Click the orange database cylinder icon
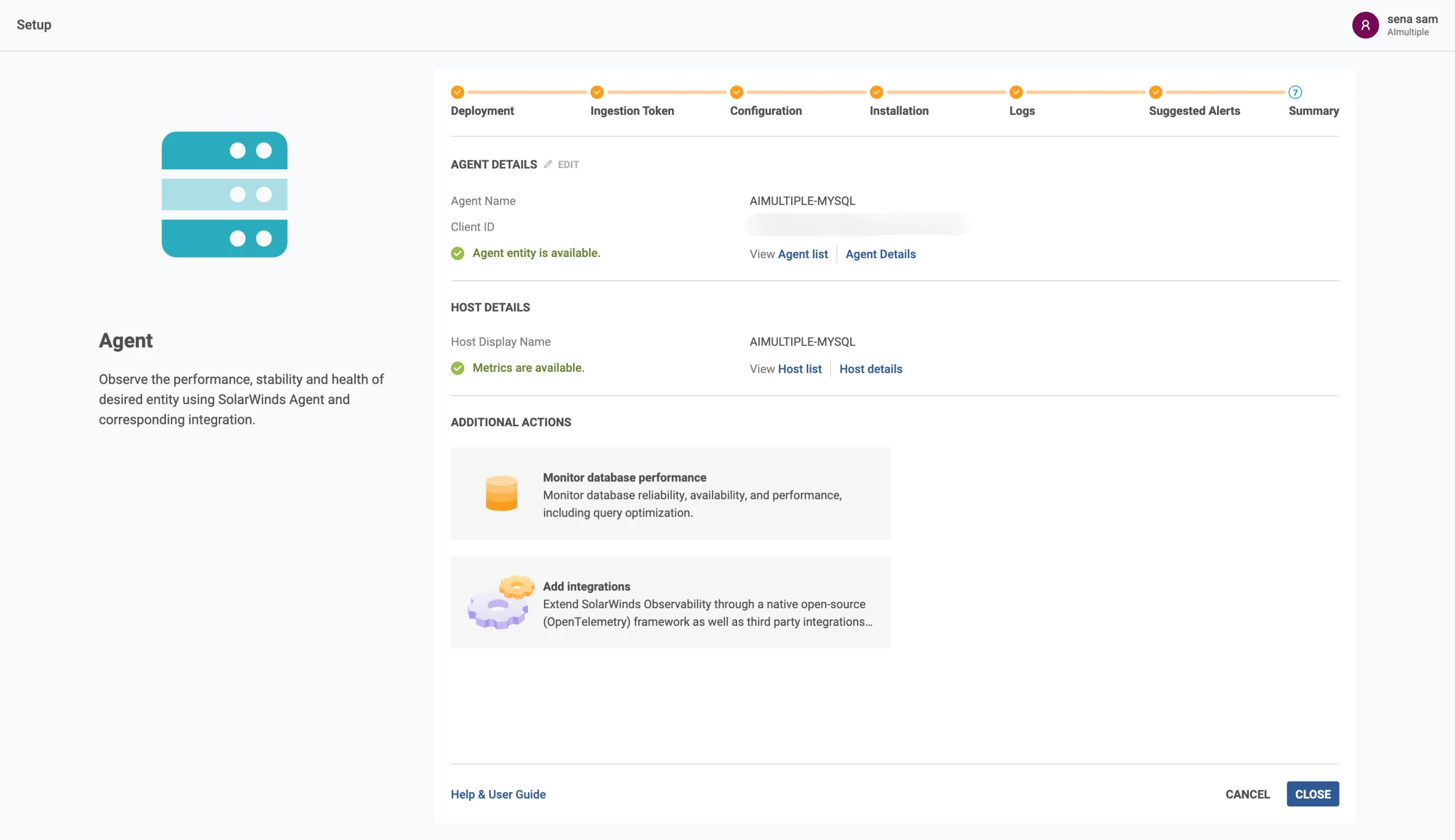1455x840 pixels. [x=501, y=493]
